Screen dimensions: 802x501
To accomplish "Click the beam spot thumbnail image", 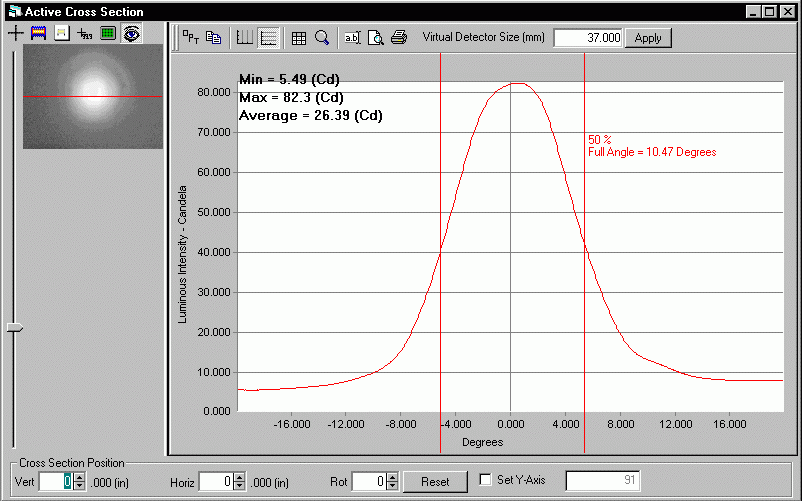I will click(93, 96).
